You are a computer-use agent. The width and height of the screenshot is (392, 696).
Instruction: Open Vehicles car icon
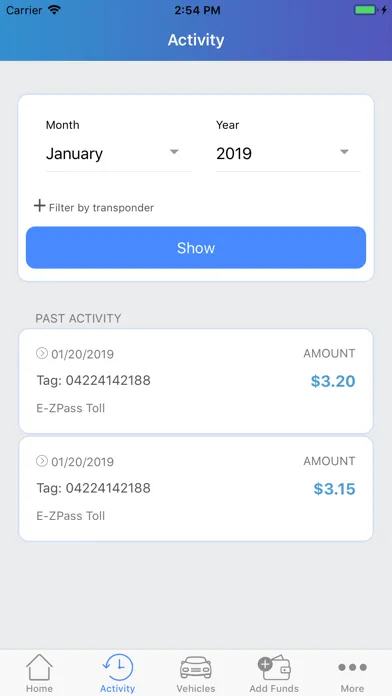(x=196, y=668)
